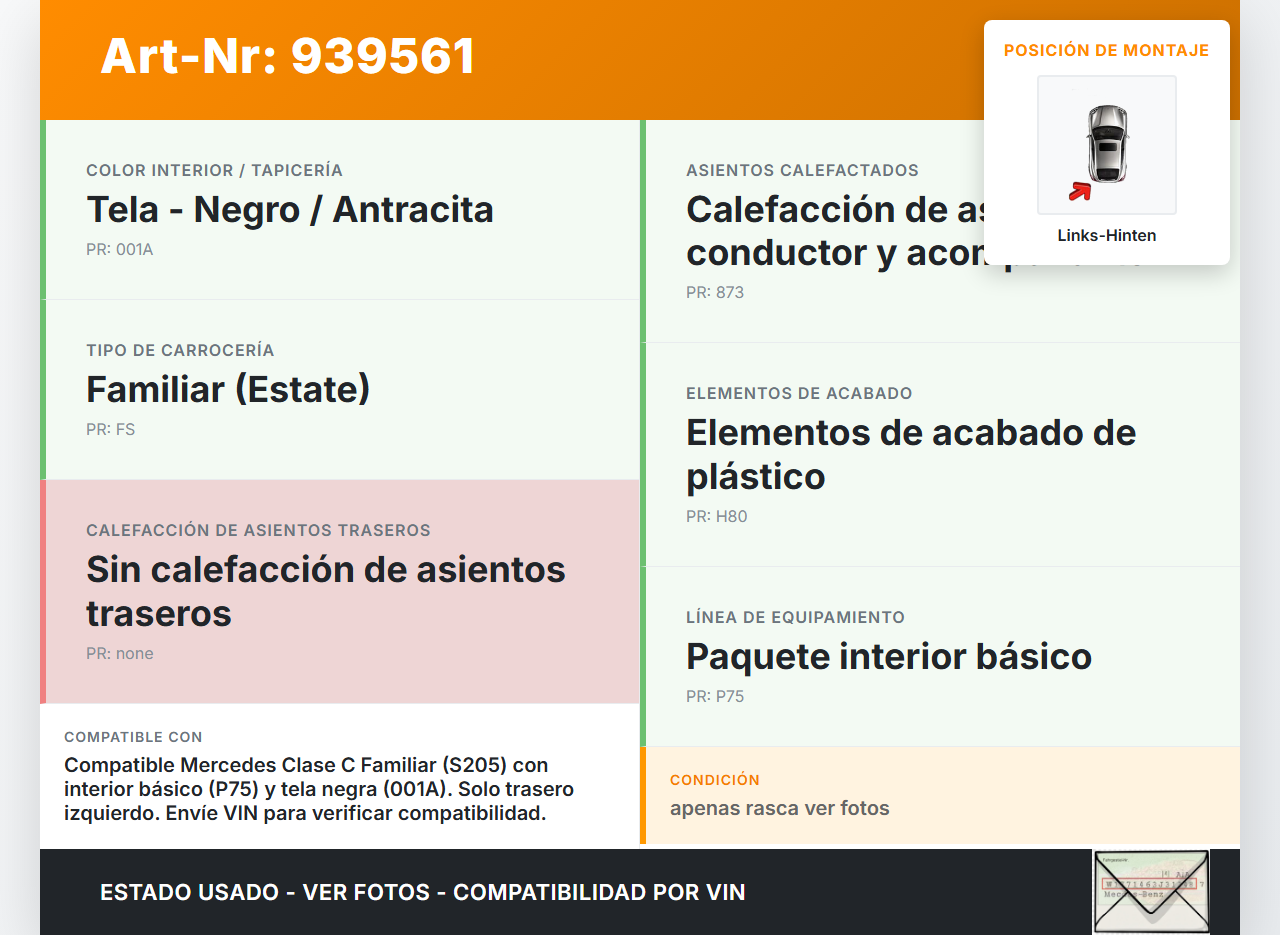Click the 'LÍNEA DE EQUIPAMIENTO' label
Screen dimensions: 1280x935
pyautogui.click(x=795, y=618)
